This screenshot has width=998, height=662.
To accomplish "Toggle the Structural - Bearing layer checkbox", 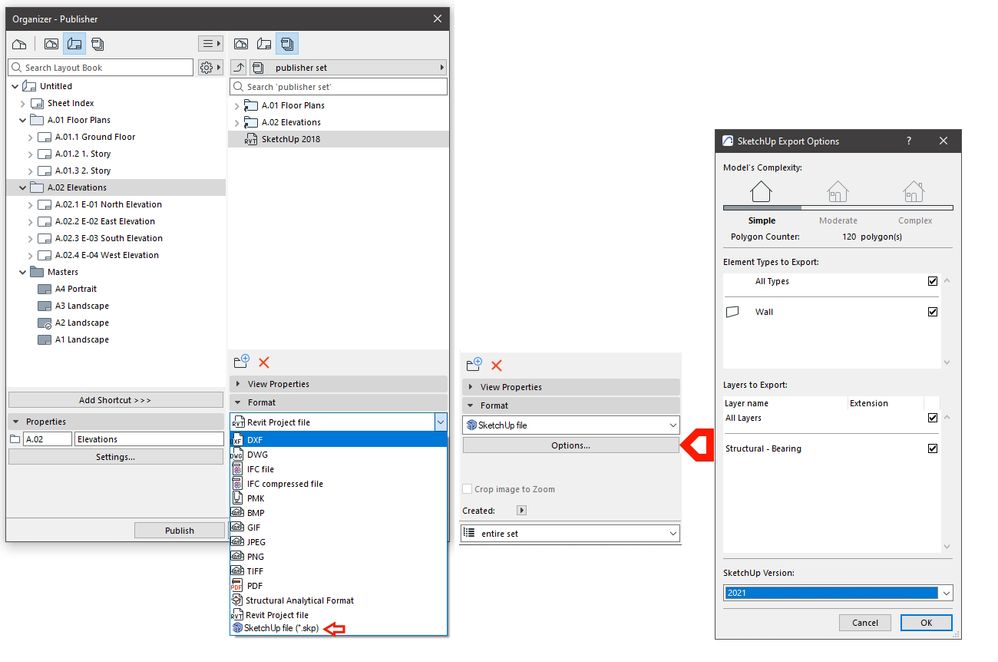I will 932,449.
